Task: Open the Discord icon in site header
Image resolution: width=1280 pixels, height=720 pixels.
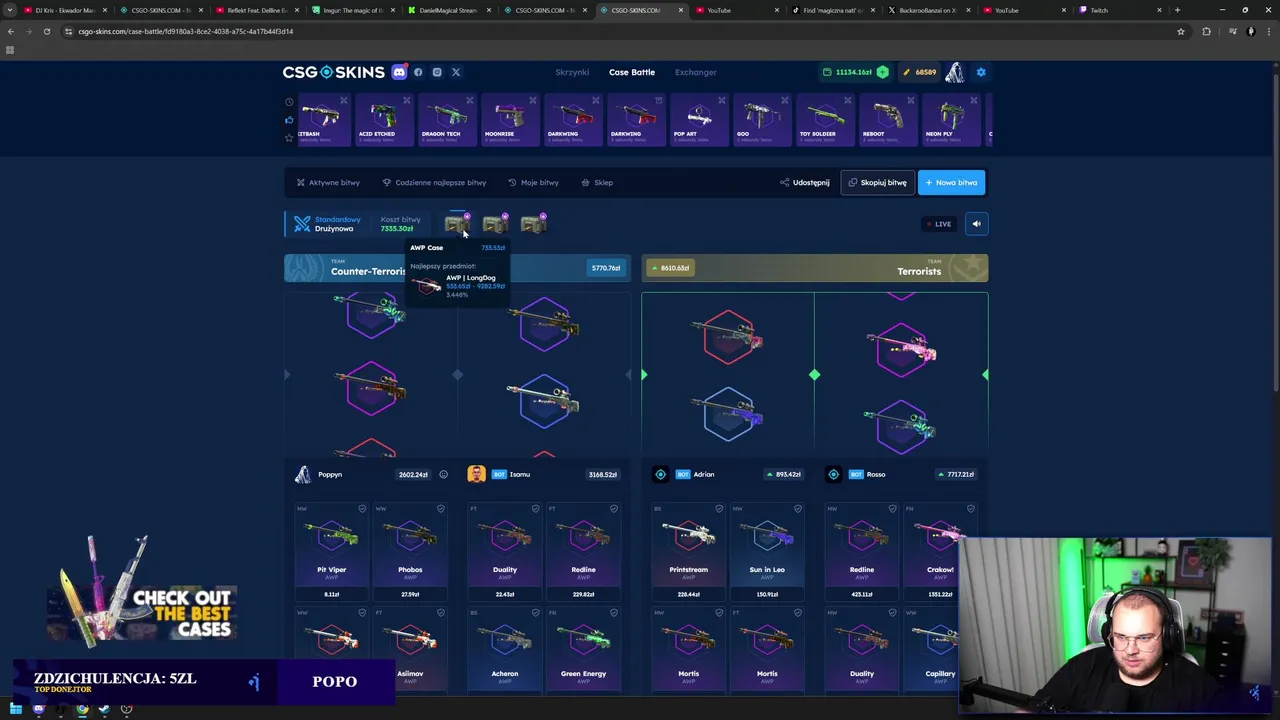Action: point(399,72)
